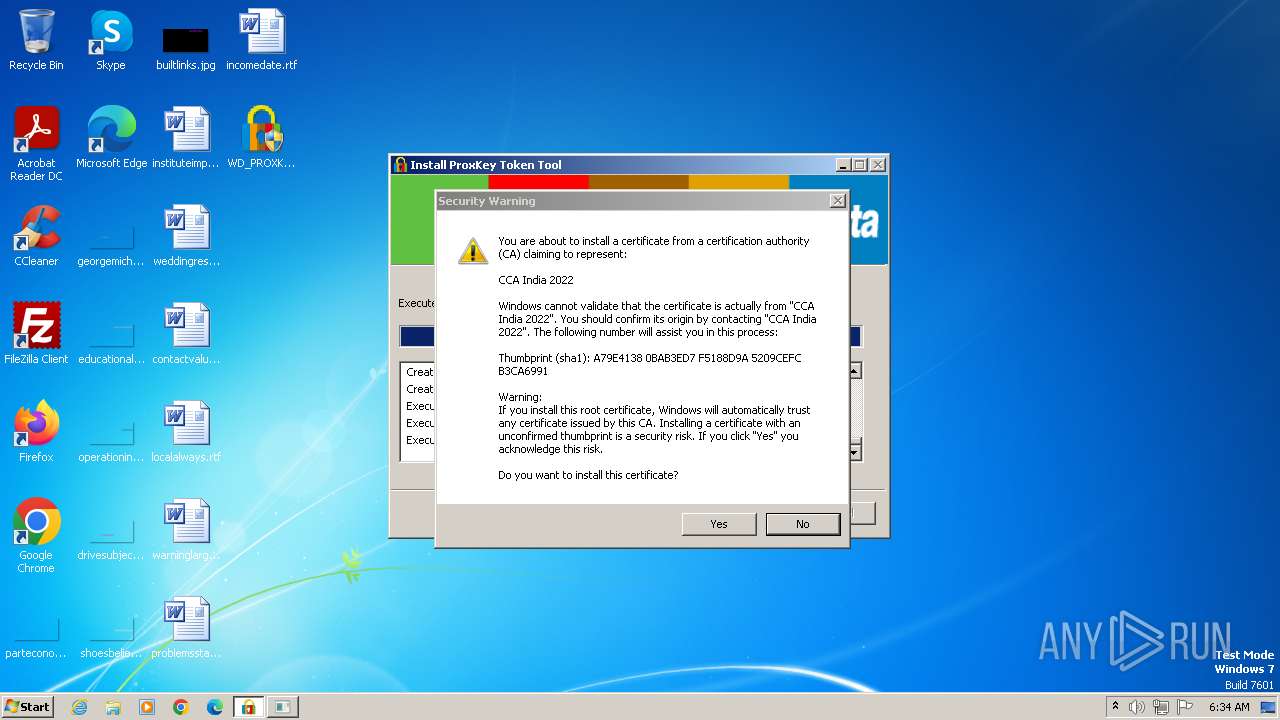This screenshot has height=720, width=1280.
Task: Select localalways.rtf document icon
Action: (x=186, y=432)
